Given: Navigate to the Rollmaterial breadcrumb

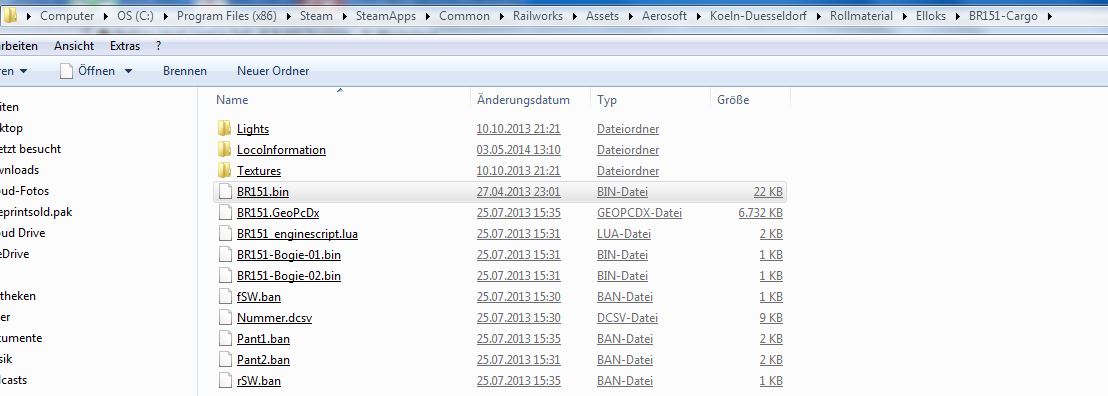Looking at the screenshot, I should tap(861, 16).
